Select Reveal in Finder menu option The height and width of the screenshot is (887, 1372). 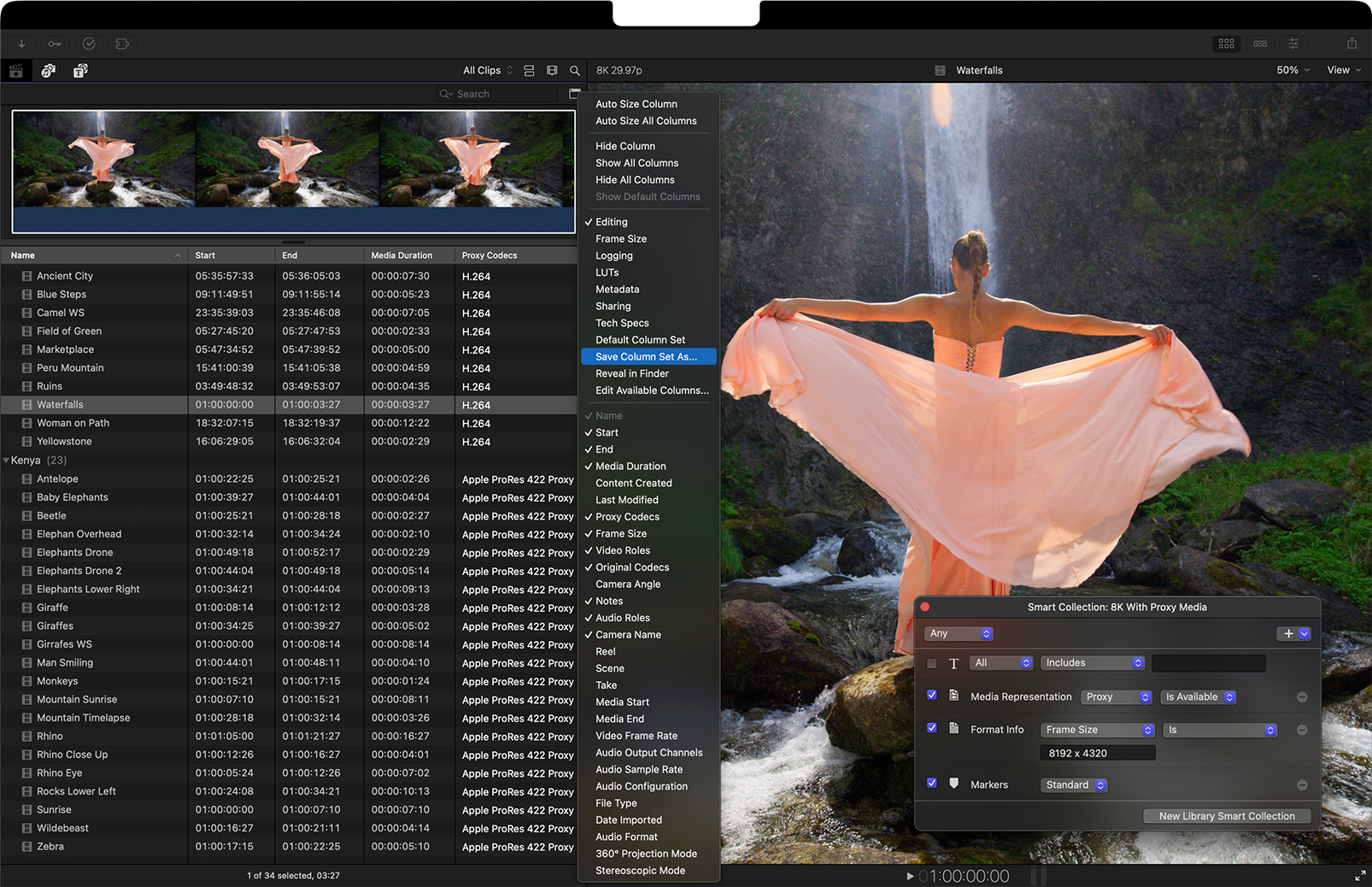pos(631,373)
